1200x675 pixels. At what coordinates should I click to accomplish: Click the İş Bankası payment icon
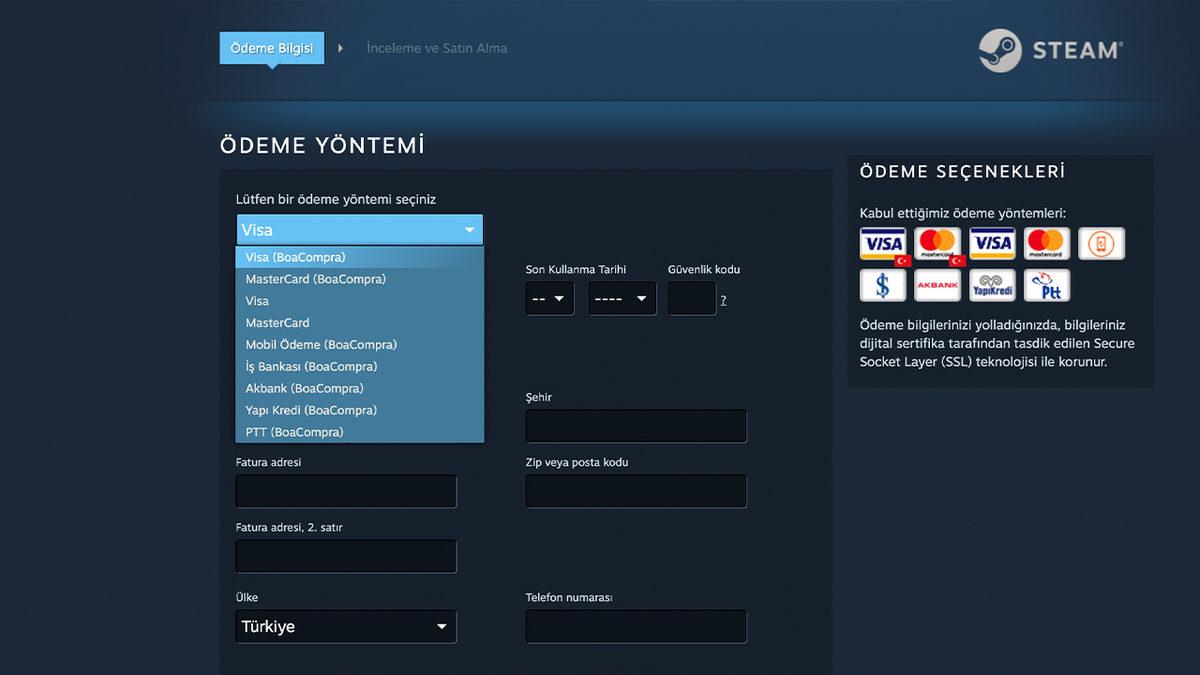(x=883, y=285)
